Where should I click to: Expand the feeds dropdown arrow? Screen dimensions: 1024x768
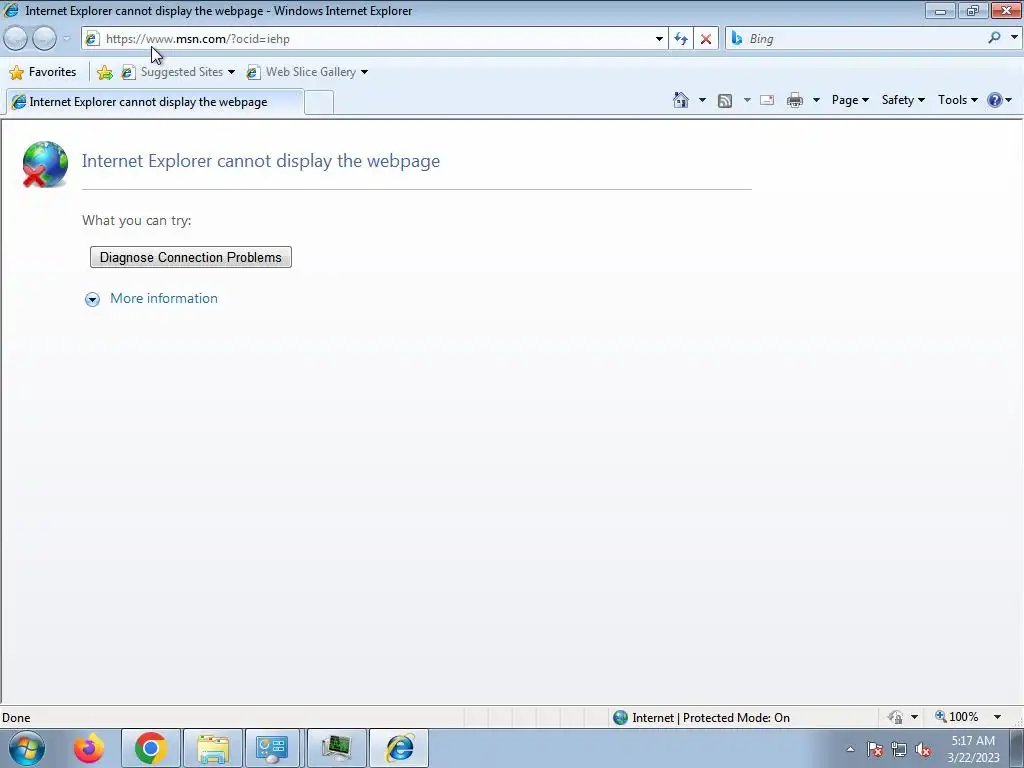tap(747, 100)
